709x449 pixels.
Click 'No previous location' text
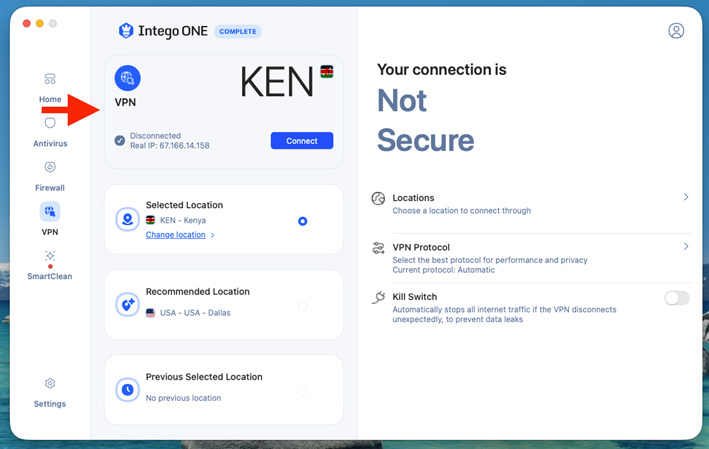click(183, 398)
